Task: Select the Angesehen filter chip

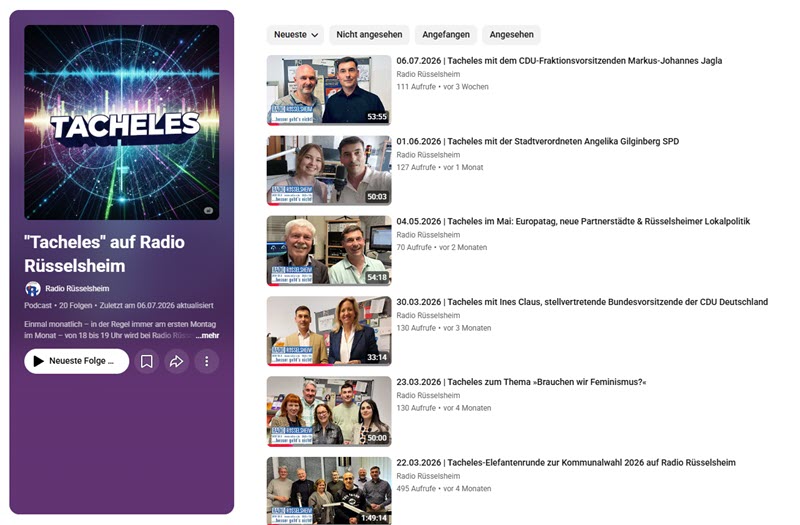Action: click(512, 35)
